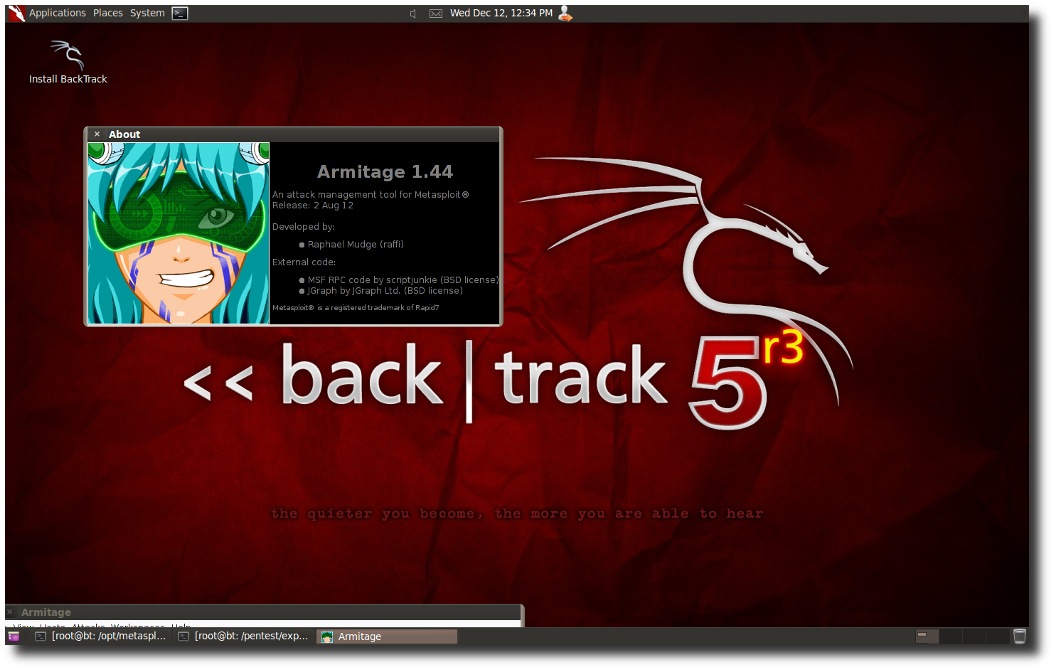The image size is (1054, 670).
Task: Switch to the fourth workspace
Action: (x=996, y=636)
